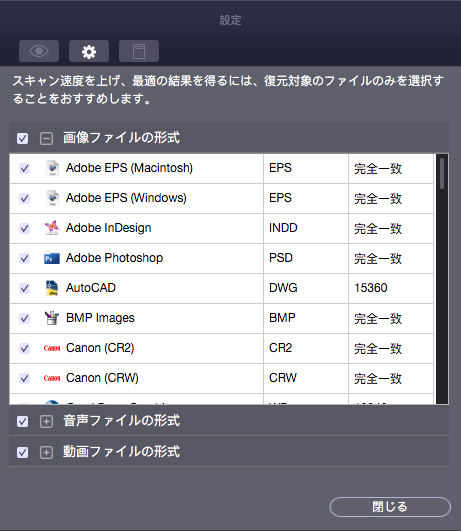Image resolution: width=461 pixels, height=531 pixels.
Task: Click the file list vertical scrollbar
Action: 442,278
